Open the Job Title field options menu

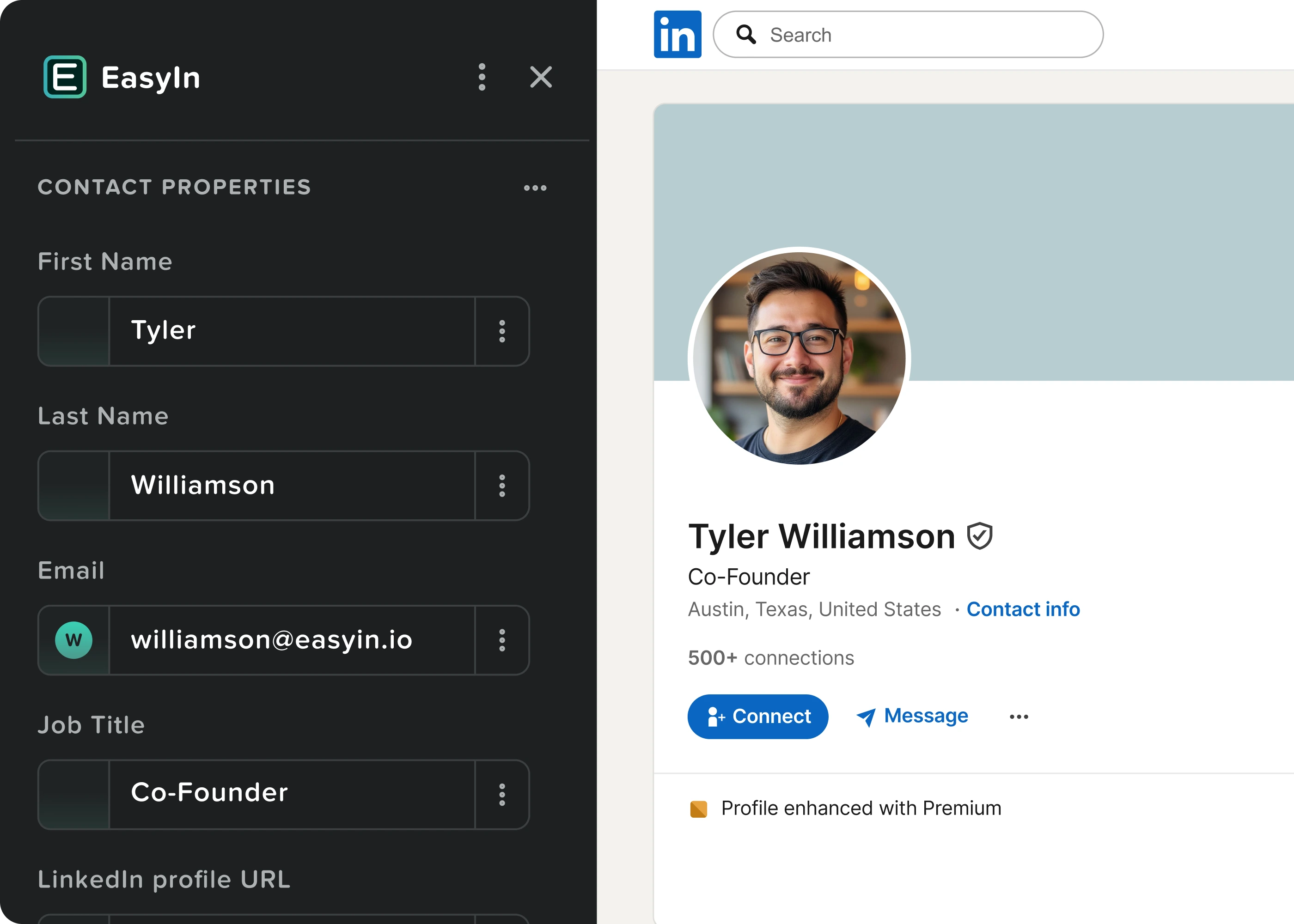point(502,795)
